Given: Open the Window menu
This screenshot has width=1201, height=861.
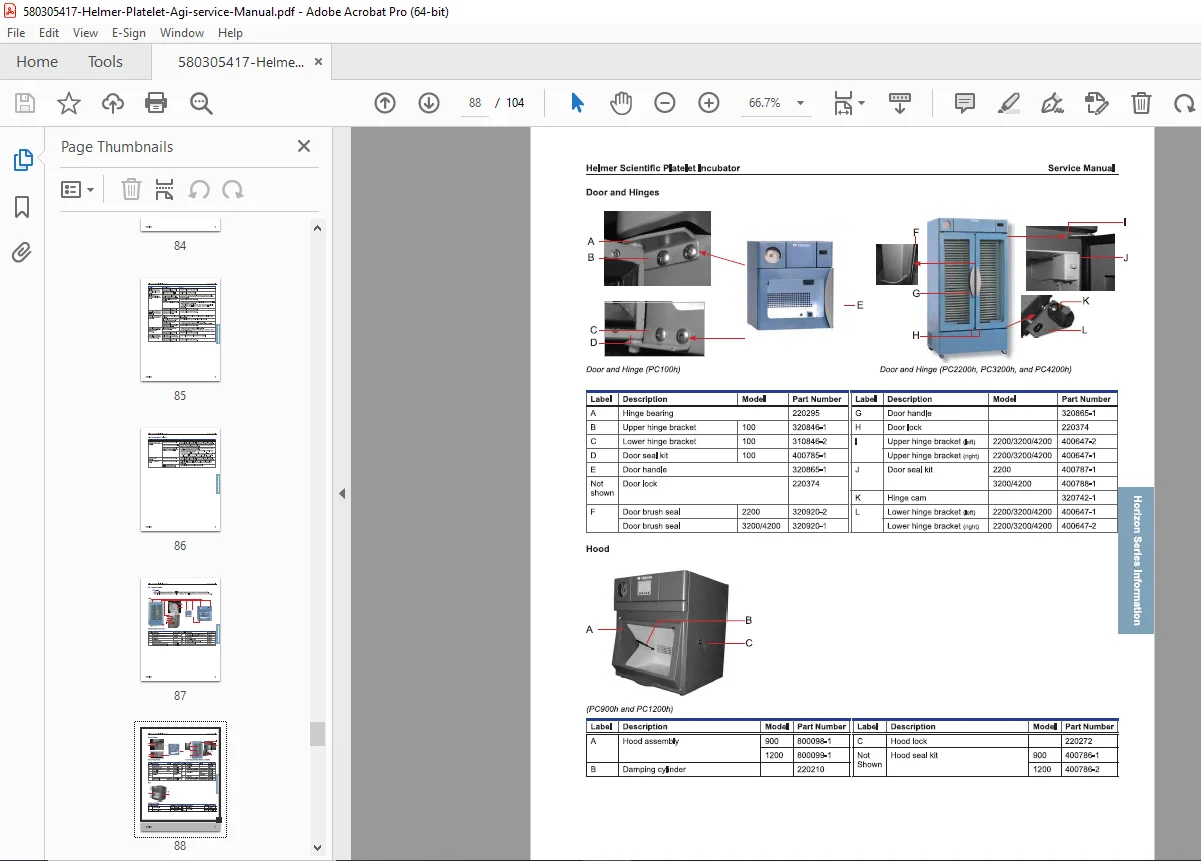Looking at the screenshot, I should pos(182,33).
